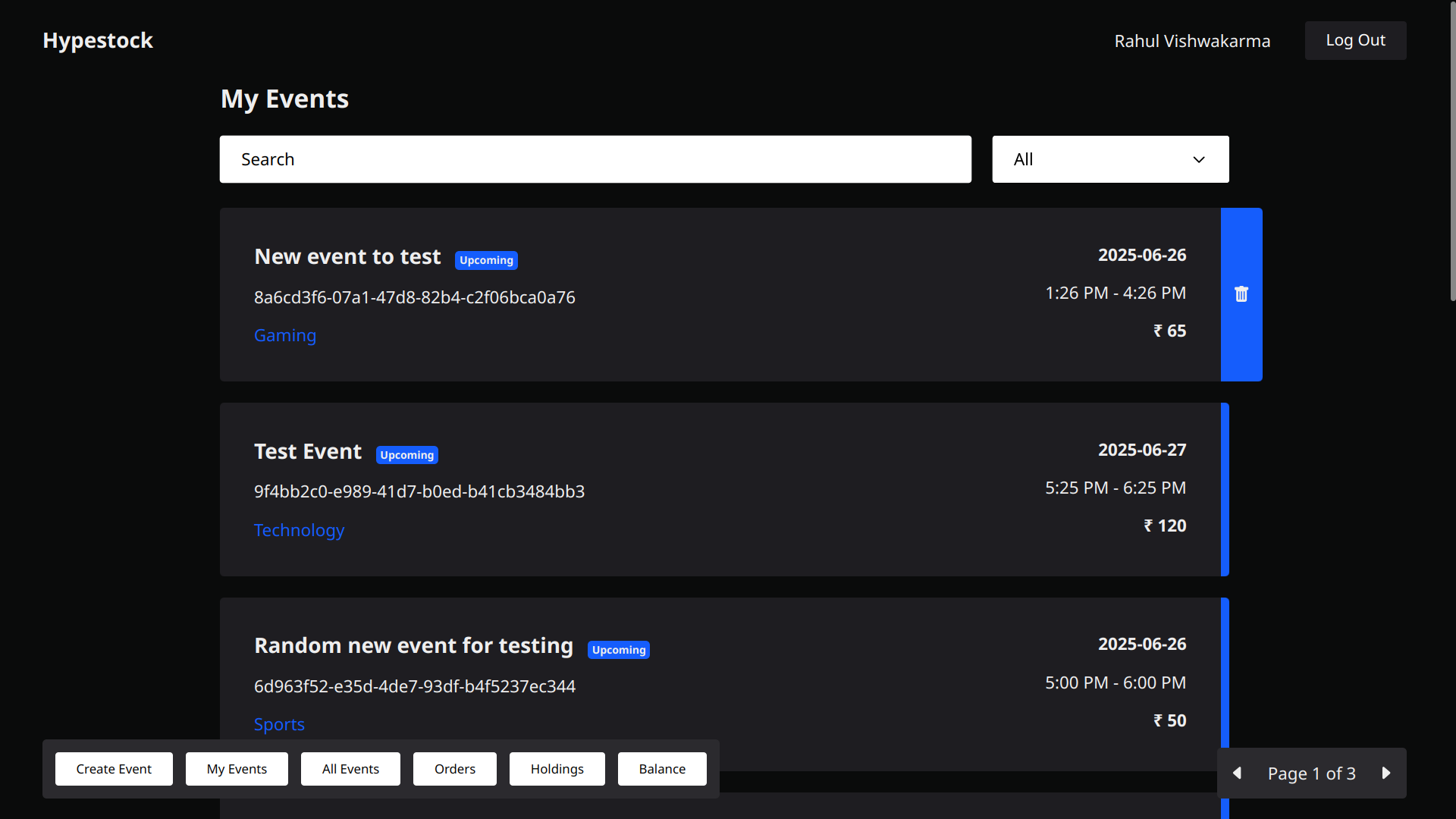Image resolution: width=1456 pixels, height=819 pixels.
Task: Click the Upcoming badge on Test Event
Action: 406,455
